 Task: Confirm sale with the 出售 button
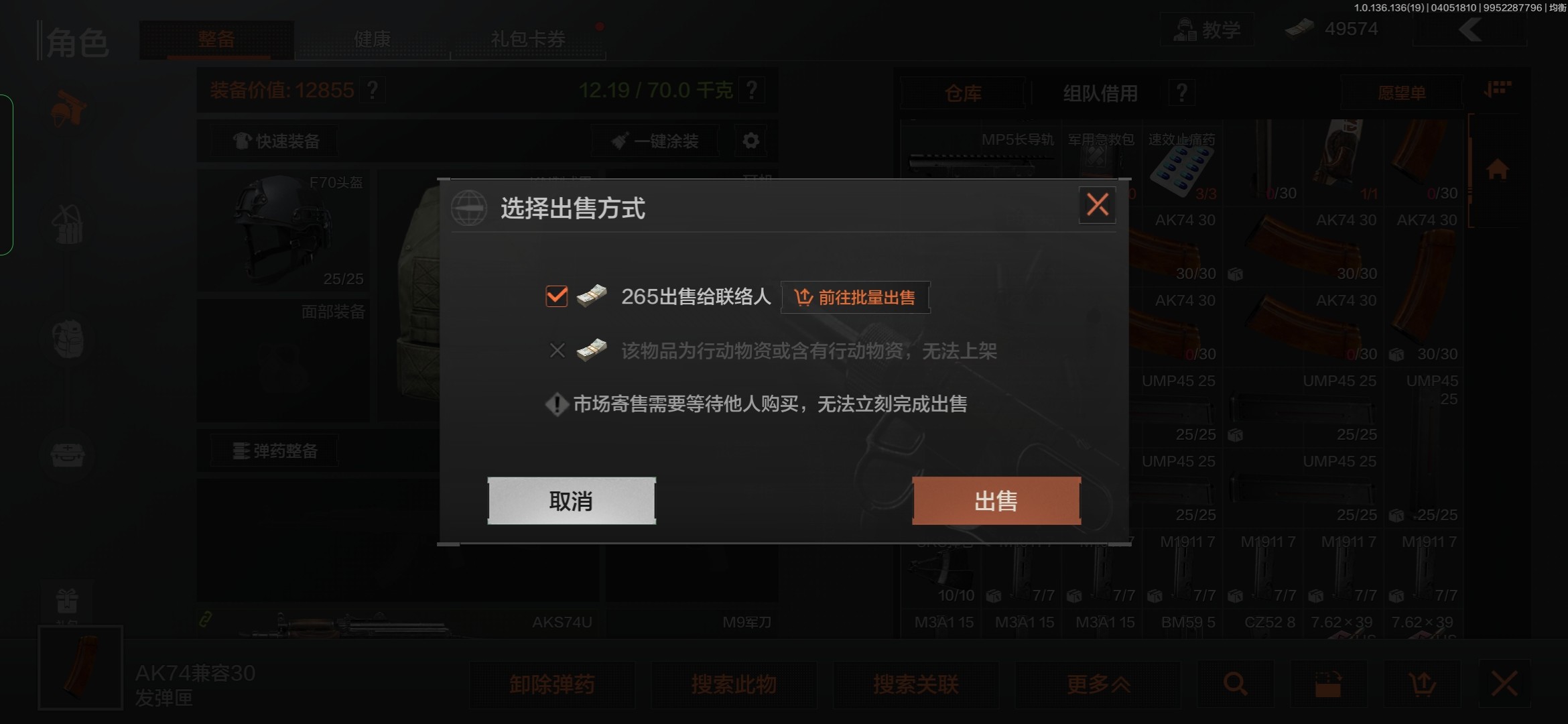[996, 501]
